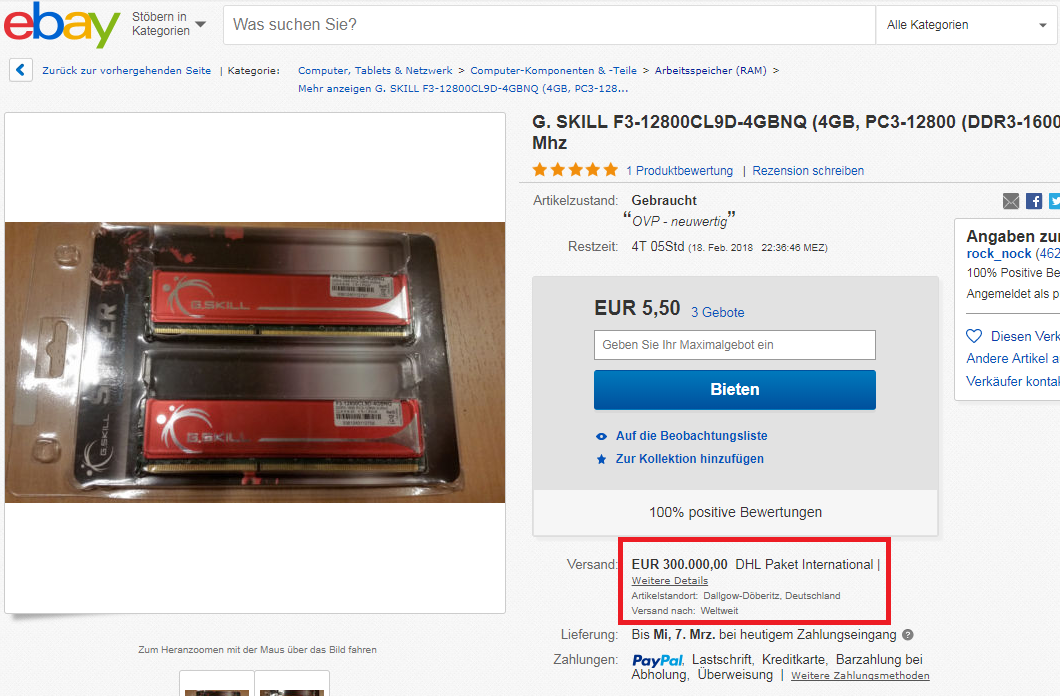Click the Bieten button
Image resolution: width=1060 pixels, height=696 pixels.
pos(735,390)
